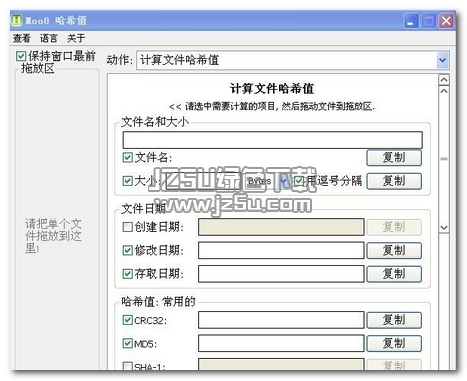Minimize the Moo0 window
The image size is (467, 381).
[x=411, y=21]
